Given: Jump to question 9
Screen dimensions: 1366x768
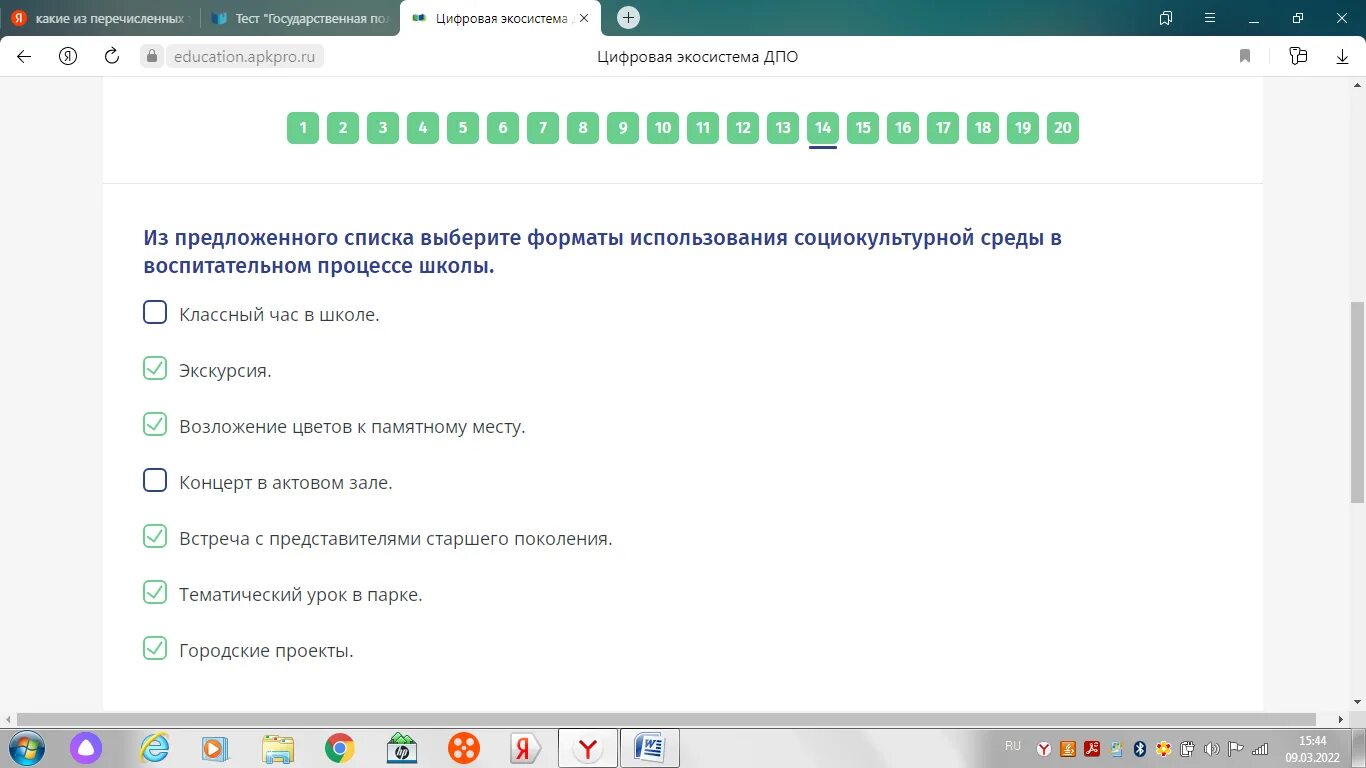Looking at the screenshot, I should [623, 128].
